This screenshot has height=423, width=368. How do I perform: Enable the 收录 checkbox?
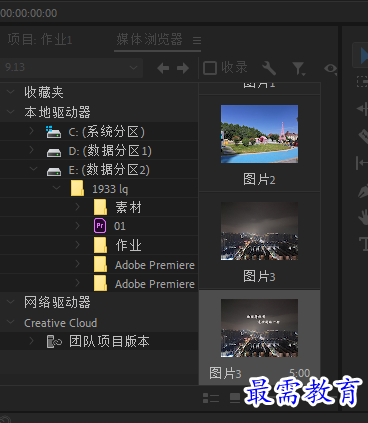tap(210, 68)
